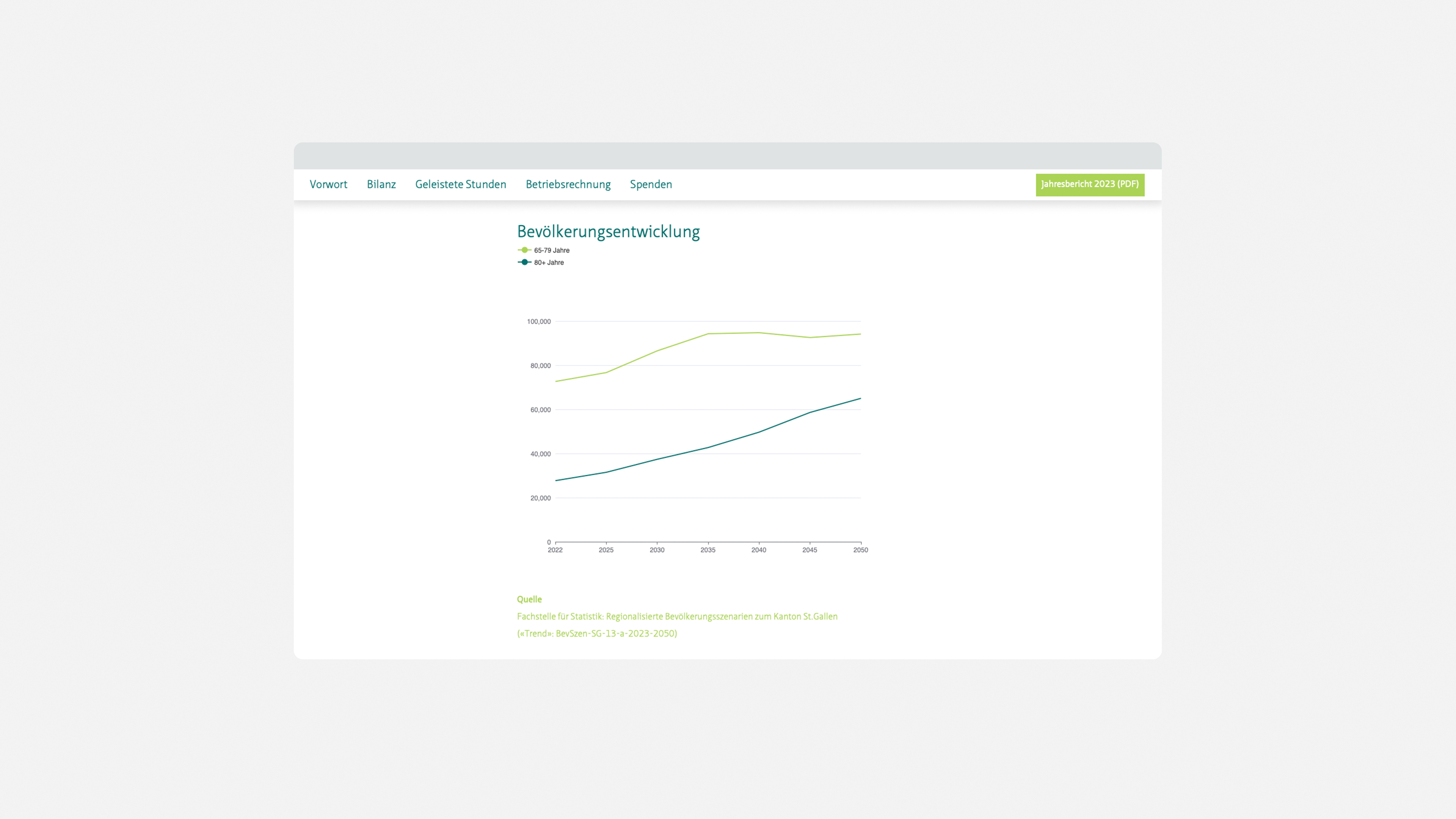Download Jahresbericht 2023 (PDF)
This screenshot has width=1456, height=819.
tap(1090, 185)
